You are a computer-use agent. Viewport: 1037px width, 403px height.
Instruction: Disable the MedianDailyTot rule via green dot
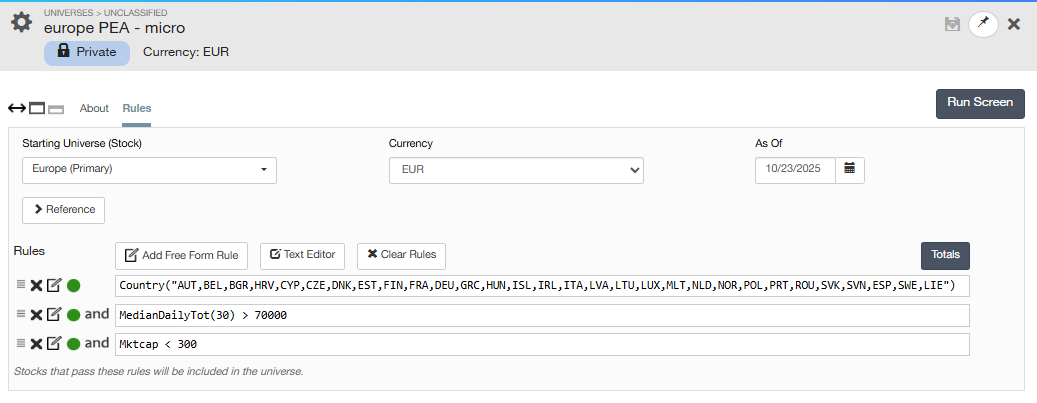73,315
